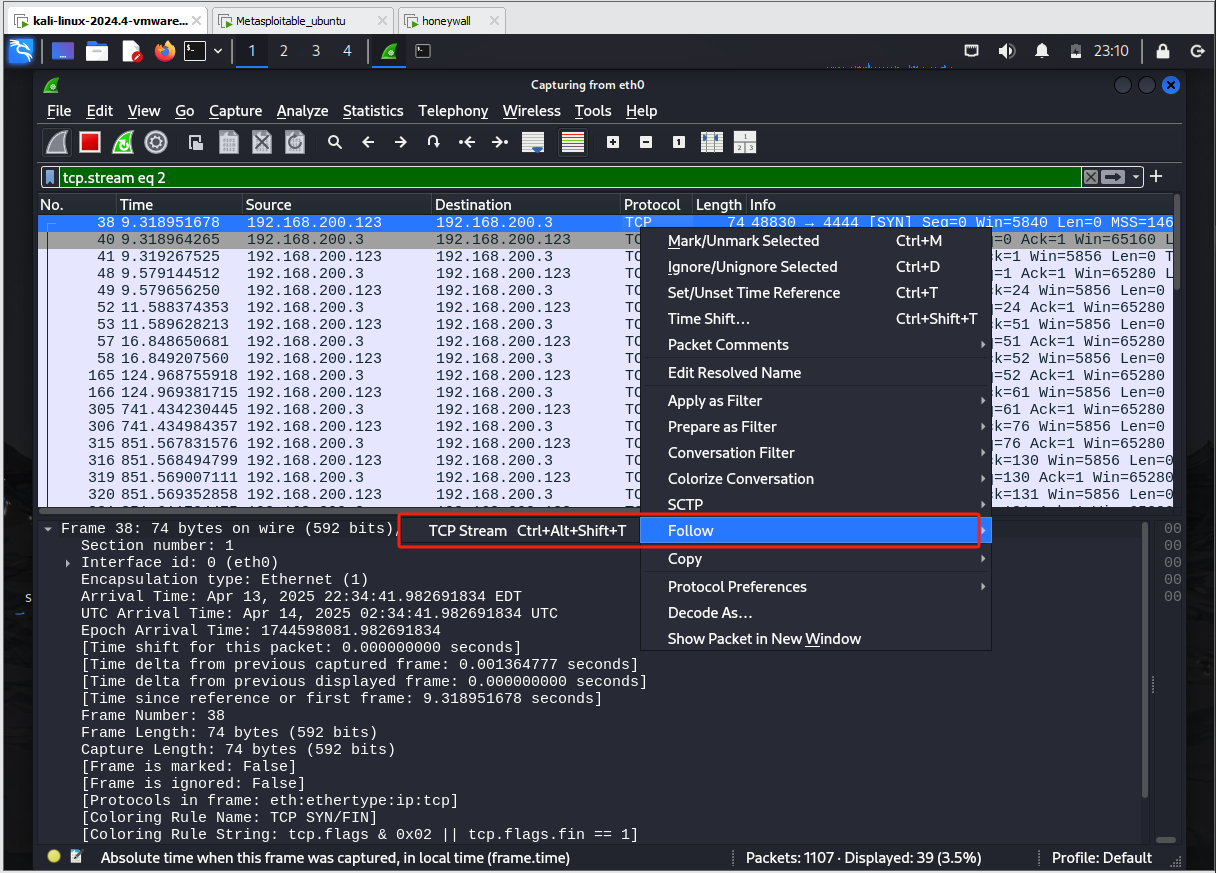Expand Prepare as Filter submenu
This screenshot has width=1216, height=873.
click(815, 427)
